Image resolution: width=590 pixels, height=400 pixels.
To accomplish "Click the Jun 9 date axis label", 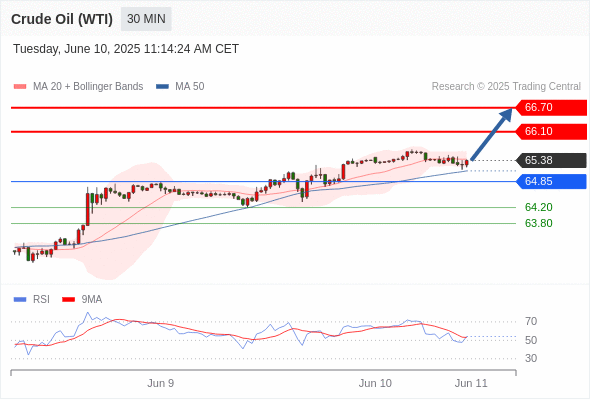I will click(x=160, y=383).
